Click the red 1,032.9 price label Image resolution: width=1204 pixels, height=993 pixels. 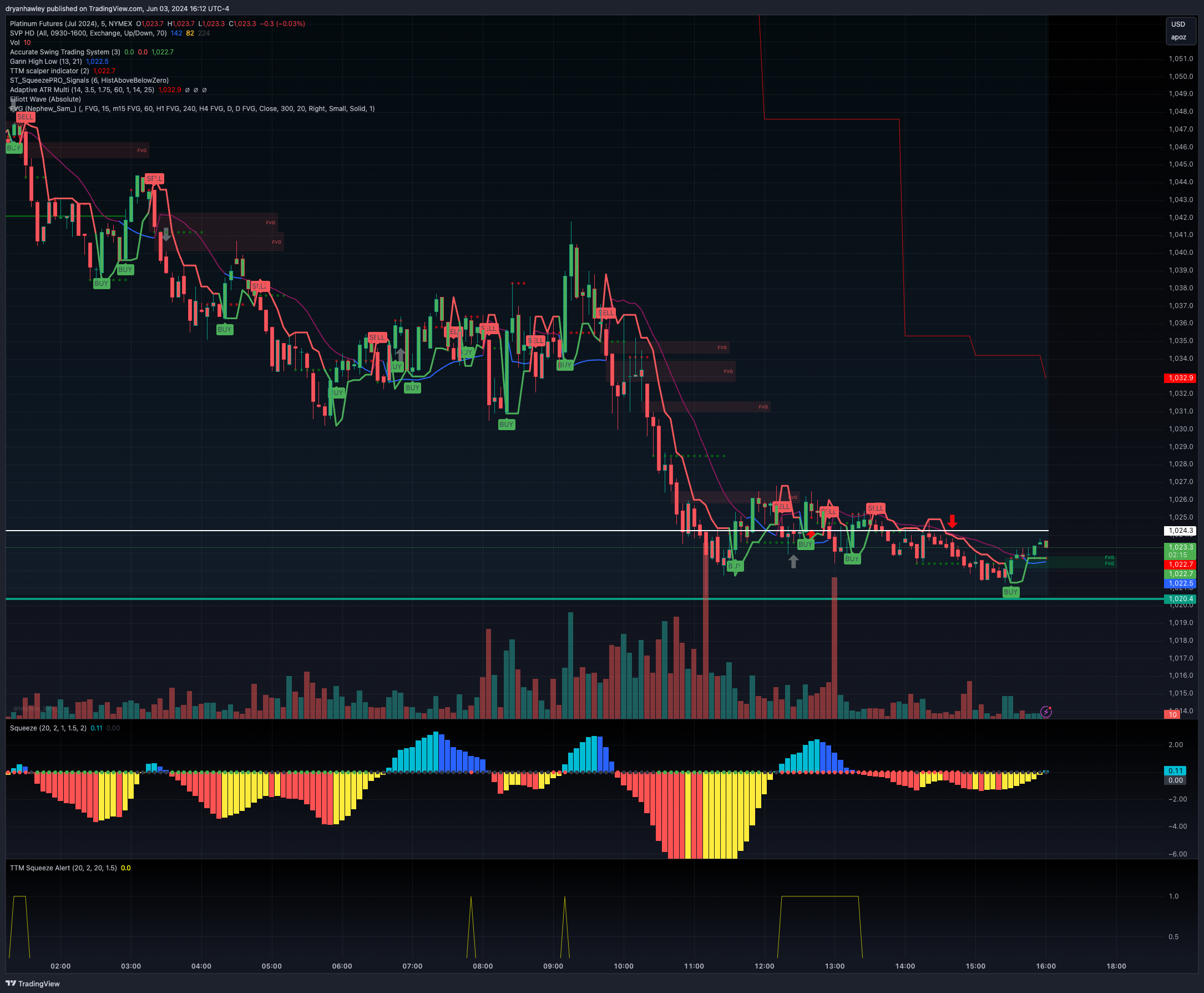click(1180, 378)
